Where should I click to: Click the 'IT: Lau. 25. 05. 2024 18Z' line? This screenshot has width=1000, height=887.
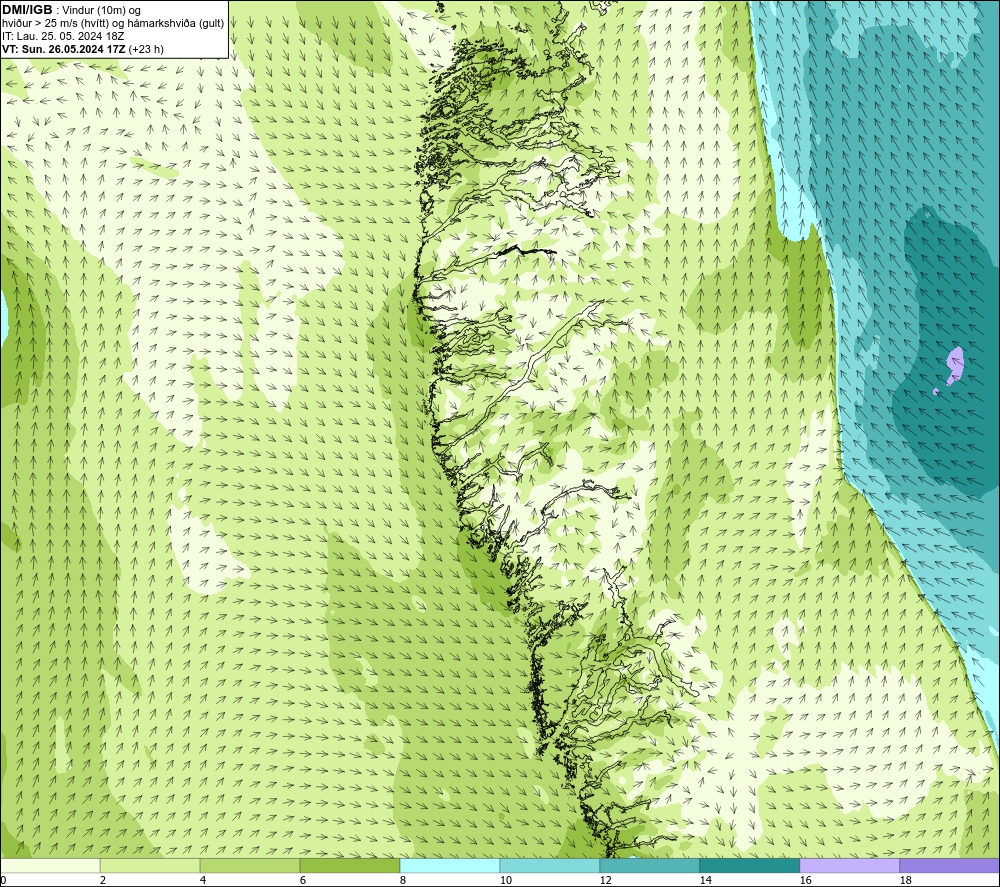point(63,36)
